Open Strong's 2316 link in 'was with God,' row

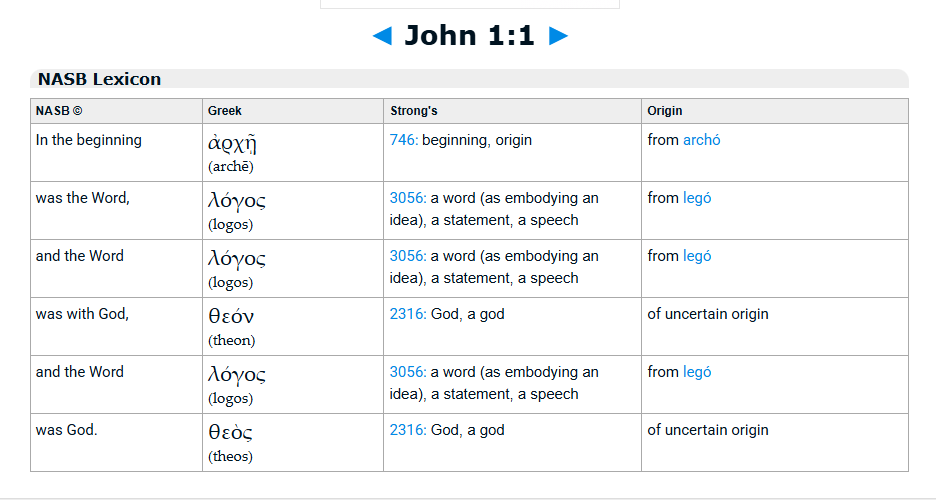tap(407, 314)
